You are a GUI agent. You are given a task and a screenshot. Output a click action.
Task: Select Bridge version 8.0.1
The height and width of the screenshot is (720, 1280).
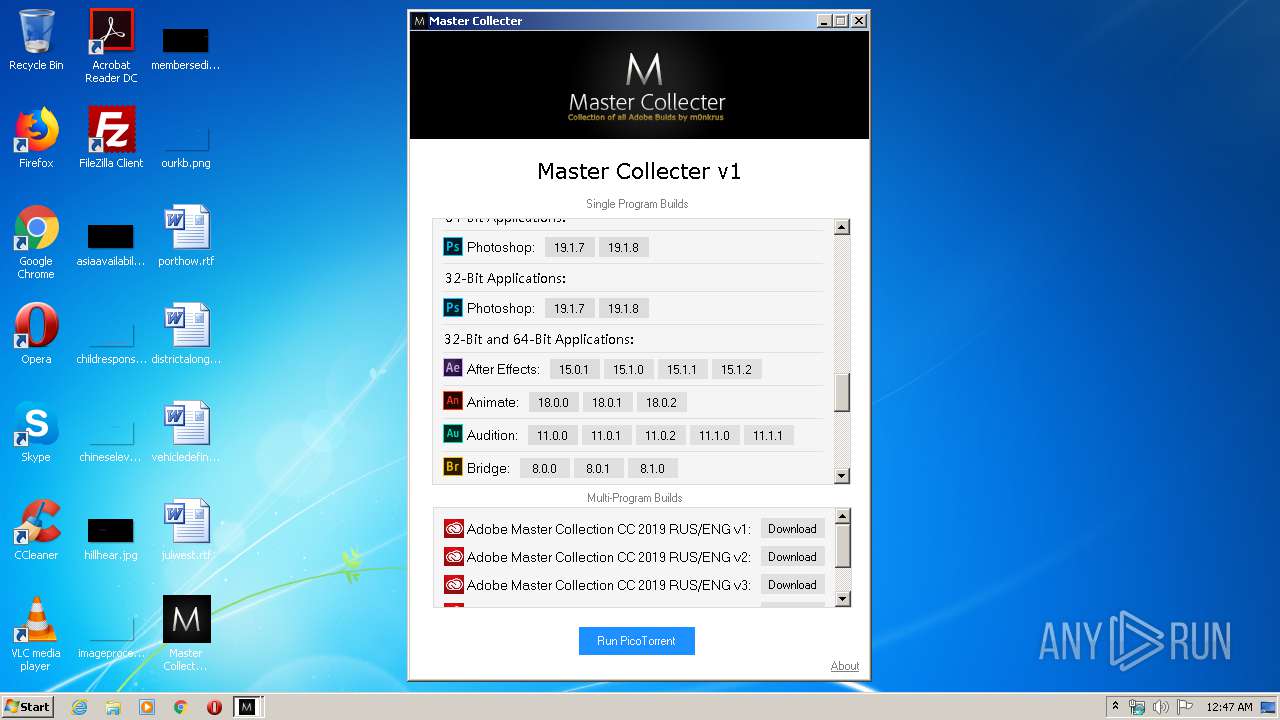pyautogui.click(x=598, y=468)
